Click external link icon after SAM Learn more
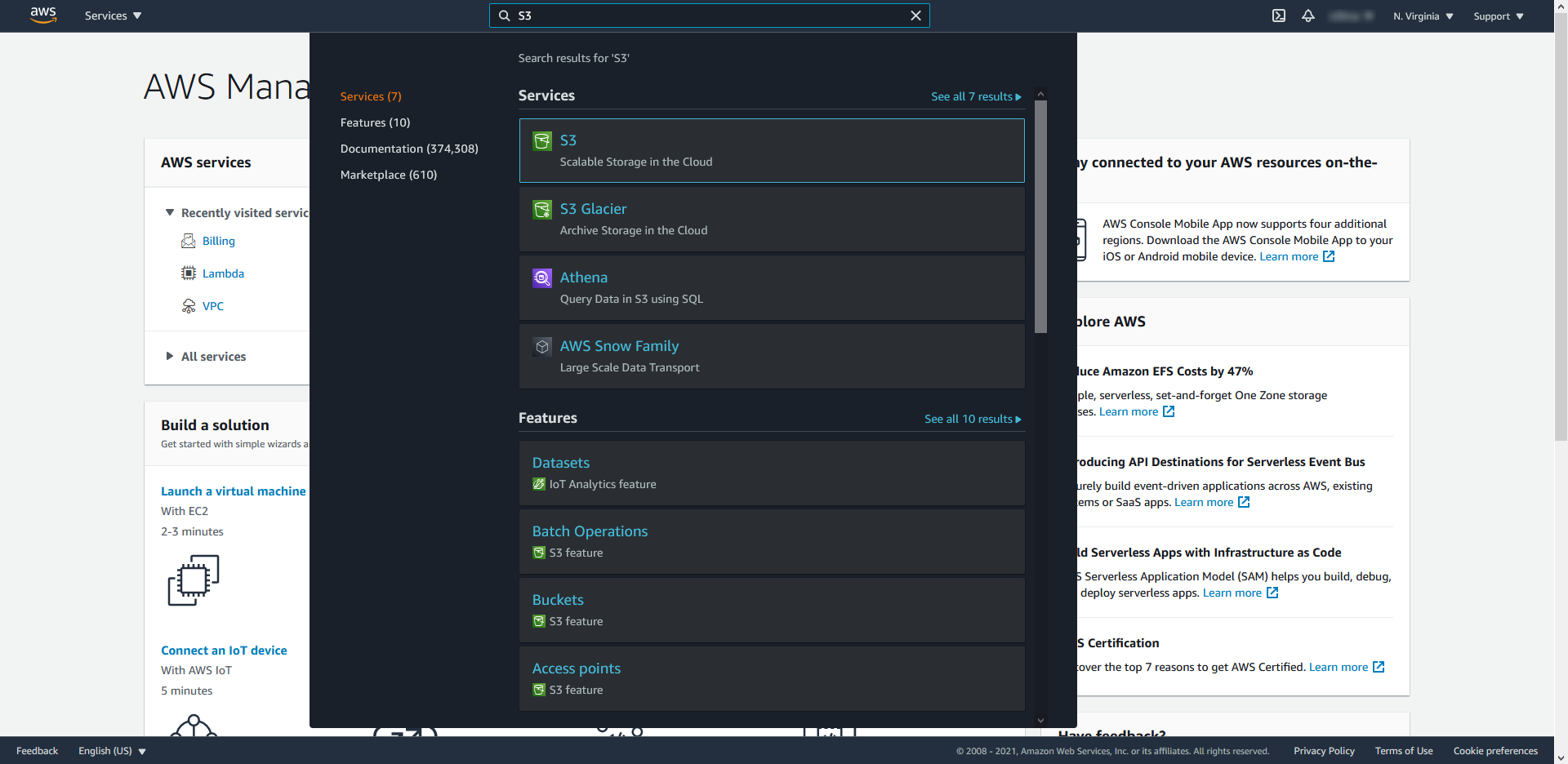Viewport: 1568px width, 764px height. click(1272, 593)
